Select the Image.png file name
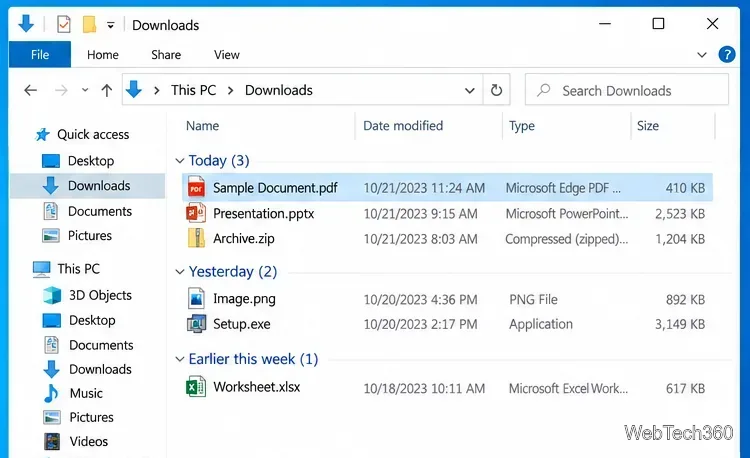Image resolution: width=750 pixels, height=458 pixels. coord(244,299)
